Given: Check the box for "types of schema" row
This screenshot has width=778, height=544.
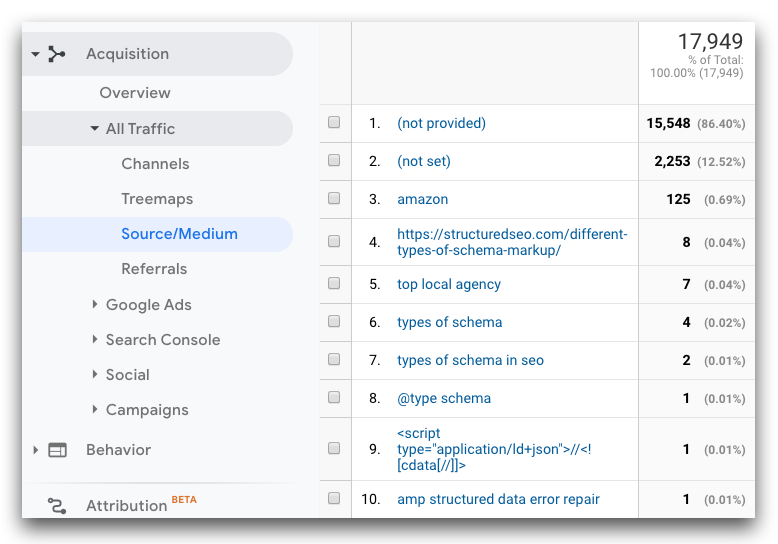Looking at the screenshot, I should pyautogui.click(x=334, y=322).
